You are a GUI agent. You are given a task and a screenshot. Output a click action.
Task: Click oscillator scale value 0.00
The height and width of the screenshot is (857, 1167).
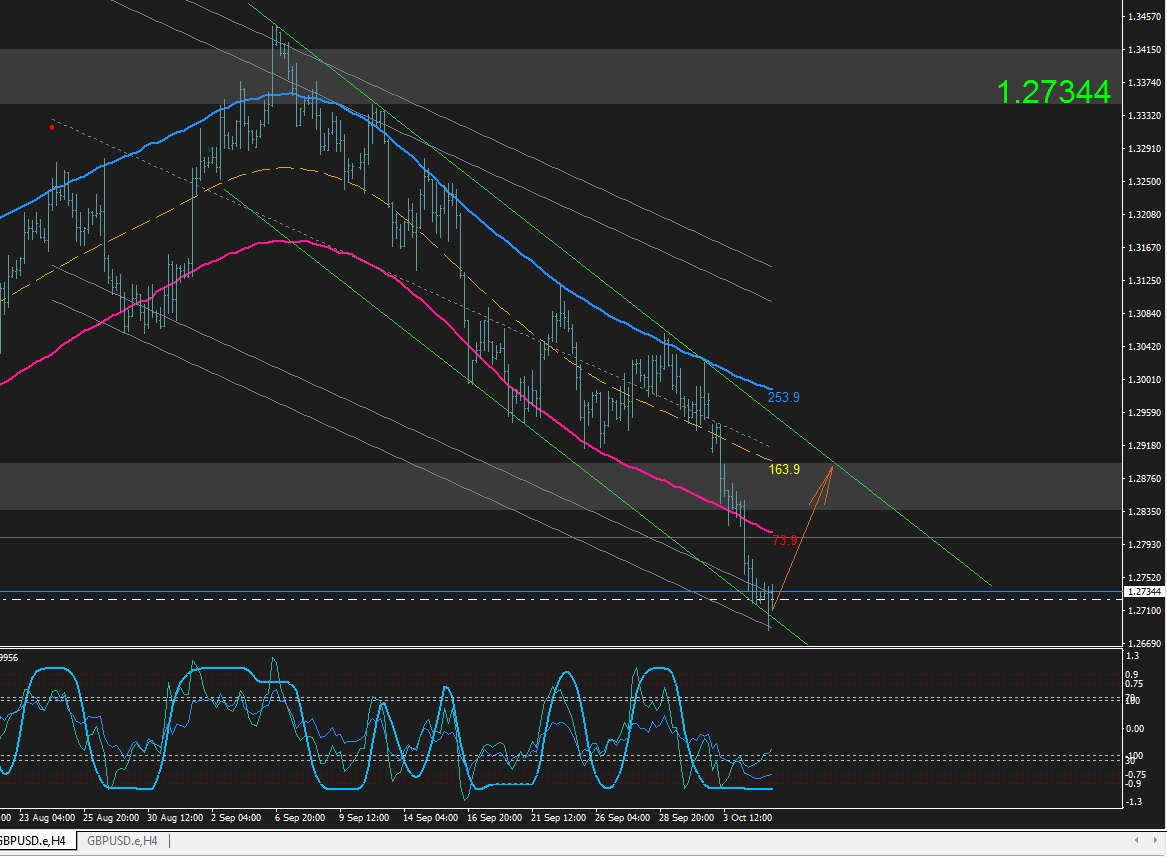1135,729
